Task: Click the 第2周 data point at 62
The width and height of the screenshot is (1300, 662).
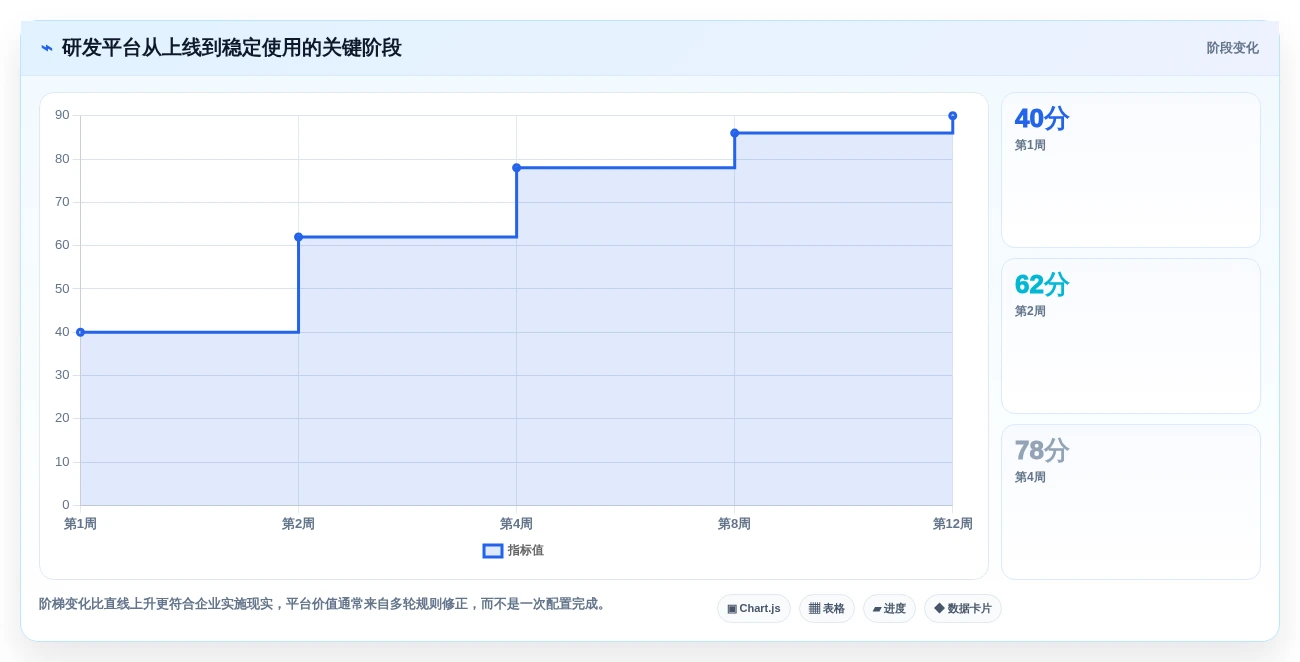Action: (x=298, y=237)
